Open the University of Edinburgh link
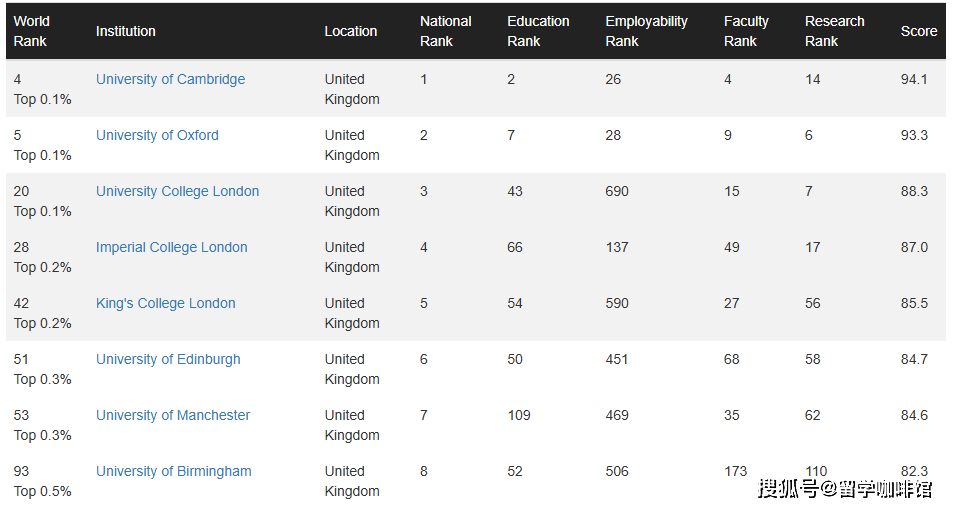954x510 pixels. [x=168, y=359]
